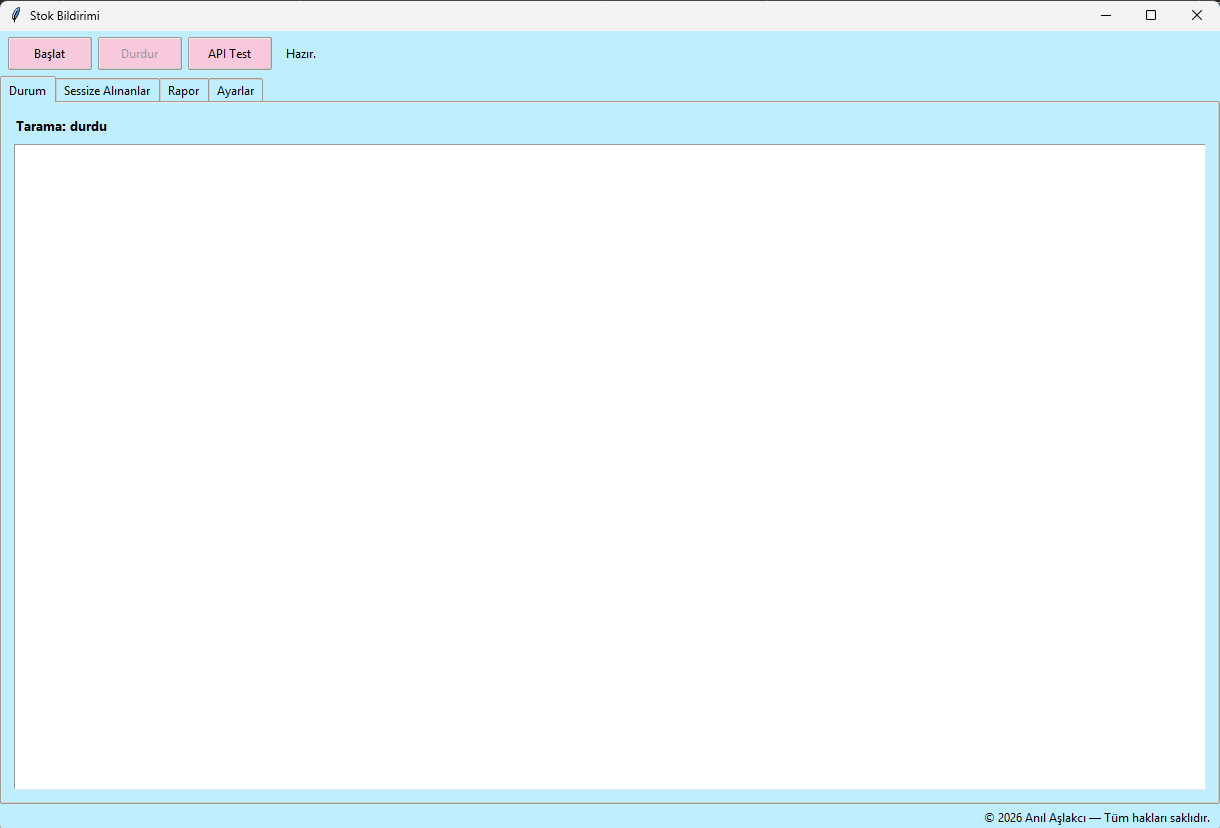This screenshot has width=1220, height=828.
Task: Select the Rapor tab
Action: point(184,91)
